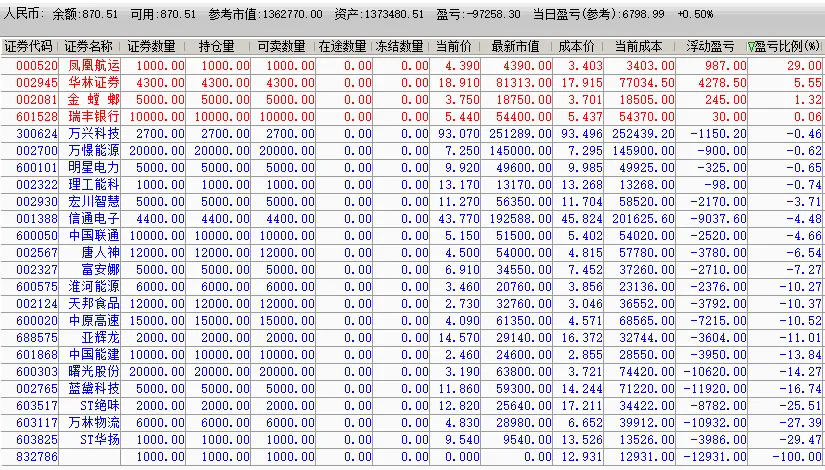Sort by the 浮动盈亏 column header

710,46
